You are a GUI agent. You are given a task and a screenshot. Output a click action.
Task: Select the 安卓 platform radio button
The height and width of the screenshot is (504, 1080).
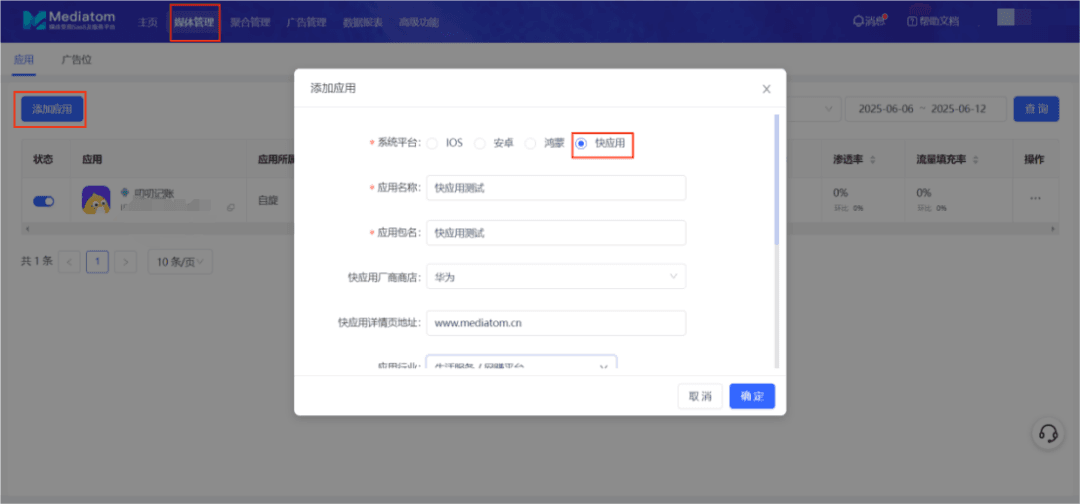480,144
